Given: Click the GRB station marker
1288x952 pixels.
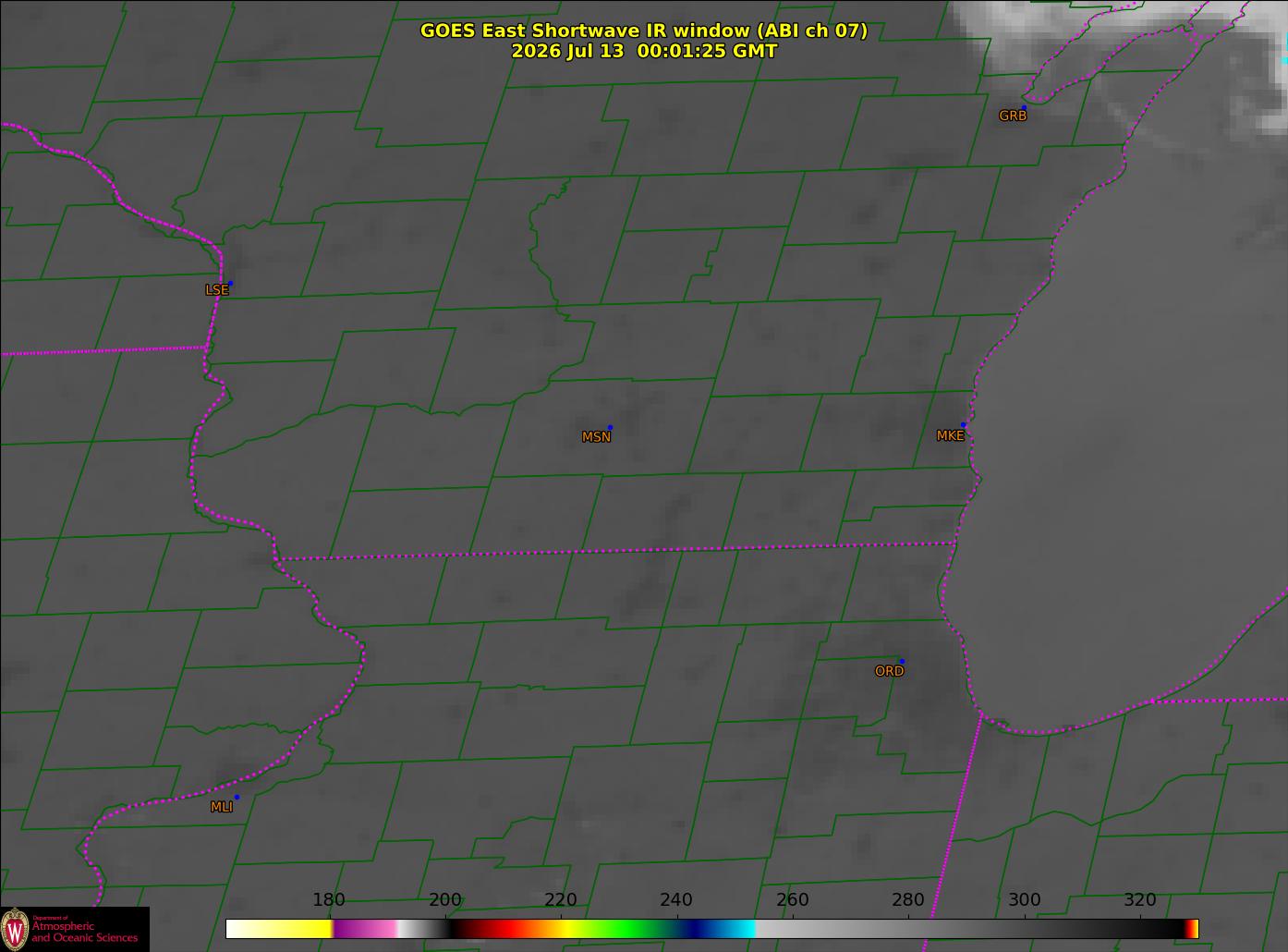Looking at the screenshot, I should [x=1024, y=108].
